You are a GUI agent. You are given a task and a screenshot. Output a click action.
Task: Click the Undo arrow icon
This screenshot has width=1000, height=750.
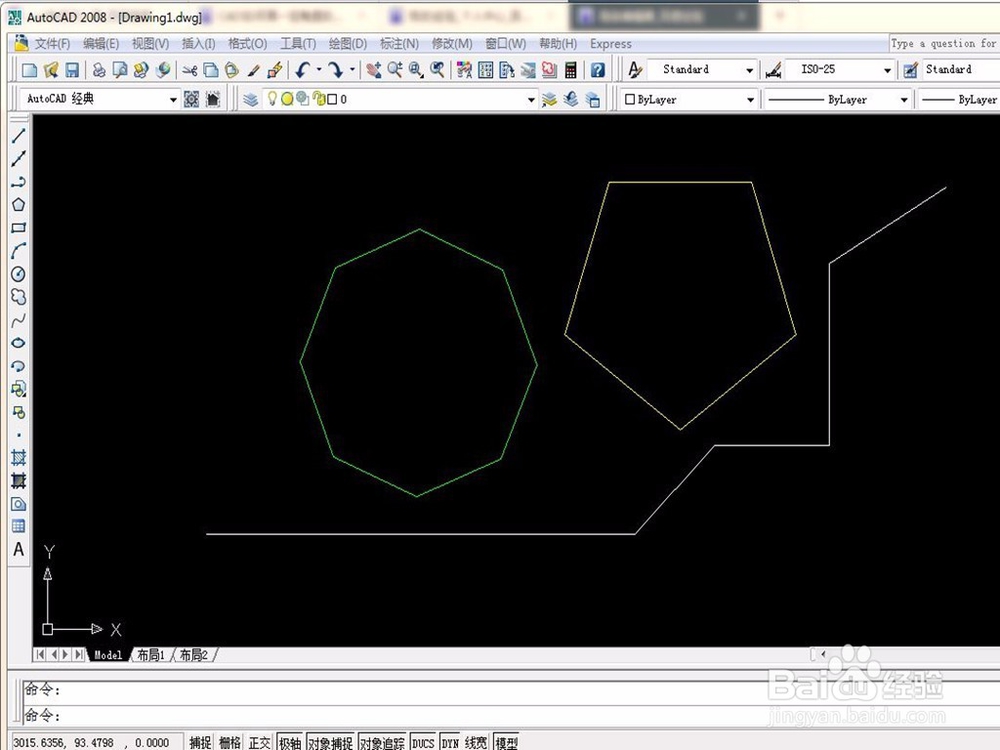click(x=303, y=70)
